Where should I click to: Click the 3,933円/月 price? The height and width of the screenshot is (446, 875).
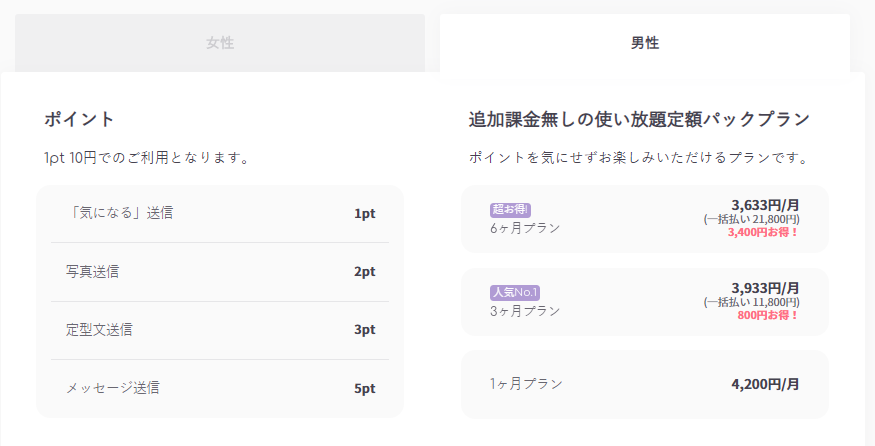[x=765, y=288]
